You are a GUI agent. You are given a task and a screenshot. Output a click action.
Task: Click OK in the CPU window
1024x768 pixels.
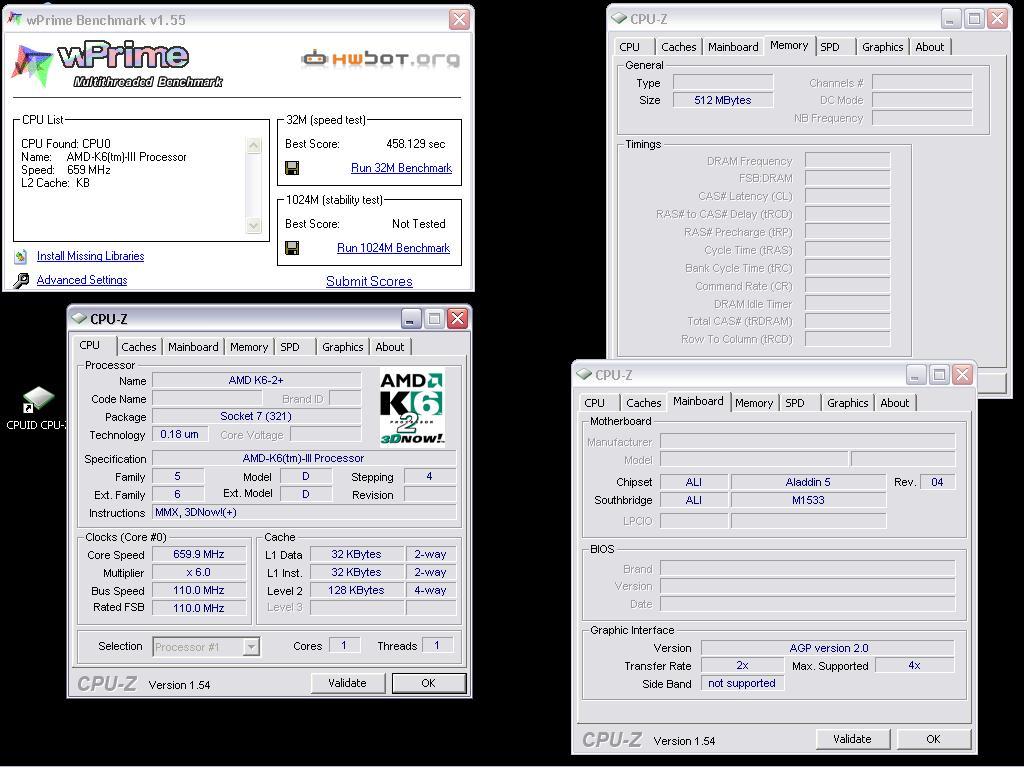428,683
